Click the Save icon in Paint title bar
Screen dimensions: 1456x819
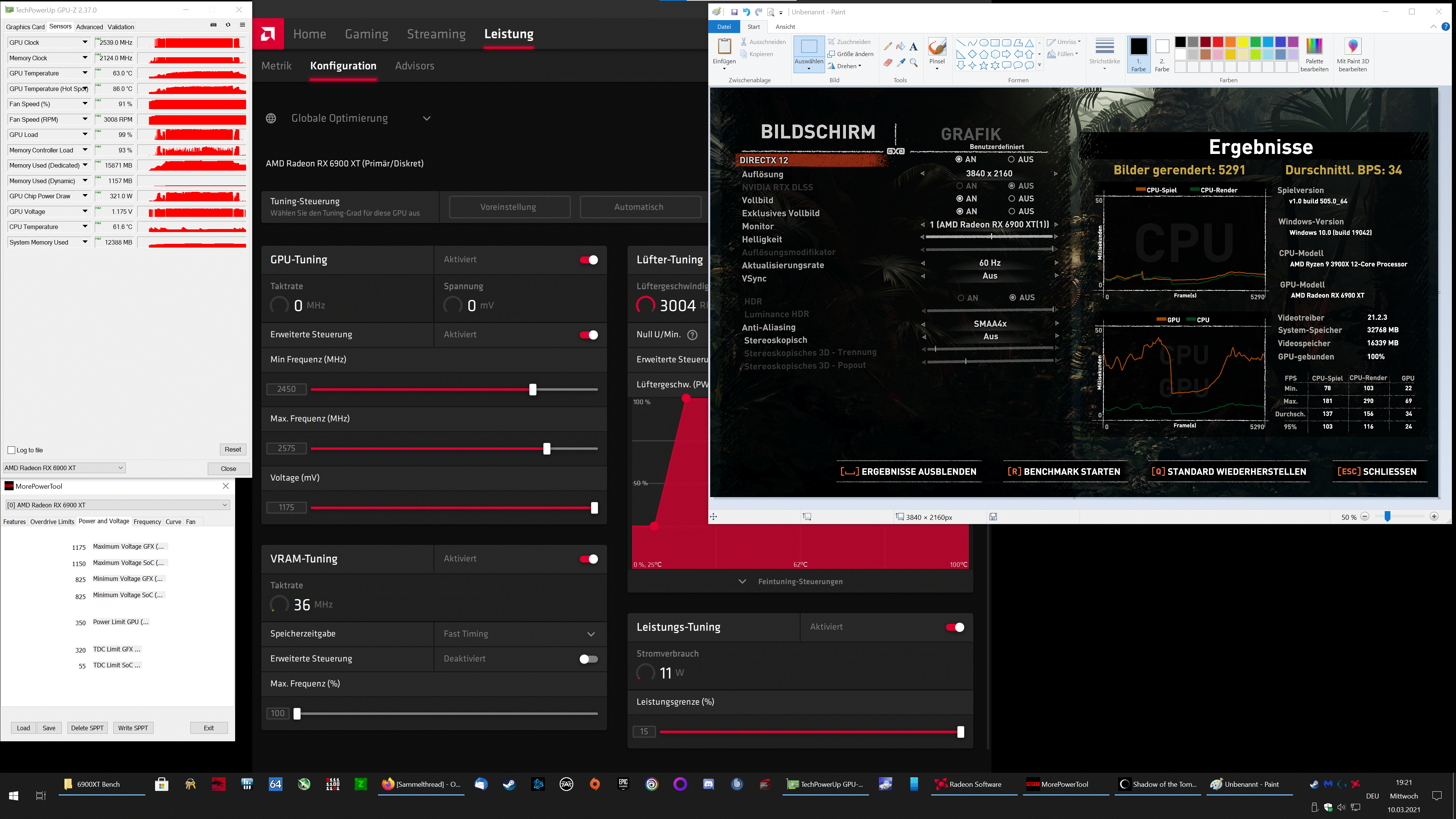[734, 12]
